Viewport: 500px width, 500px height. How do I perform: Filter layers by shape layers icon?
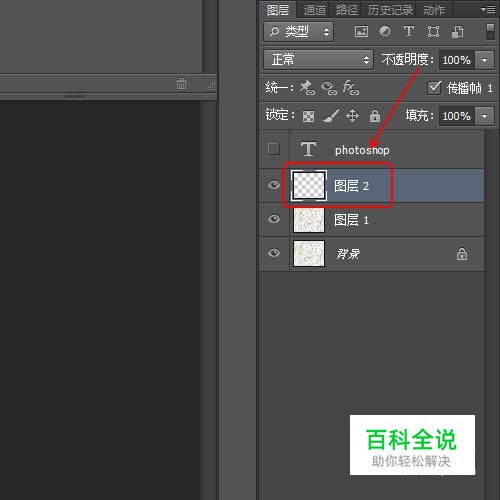[x=433, y=32]
